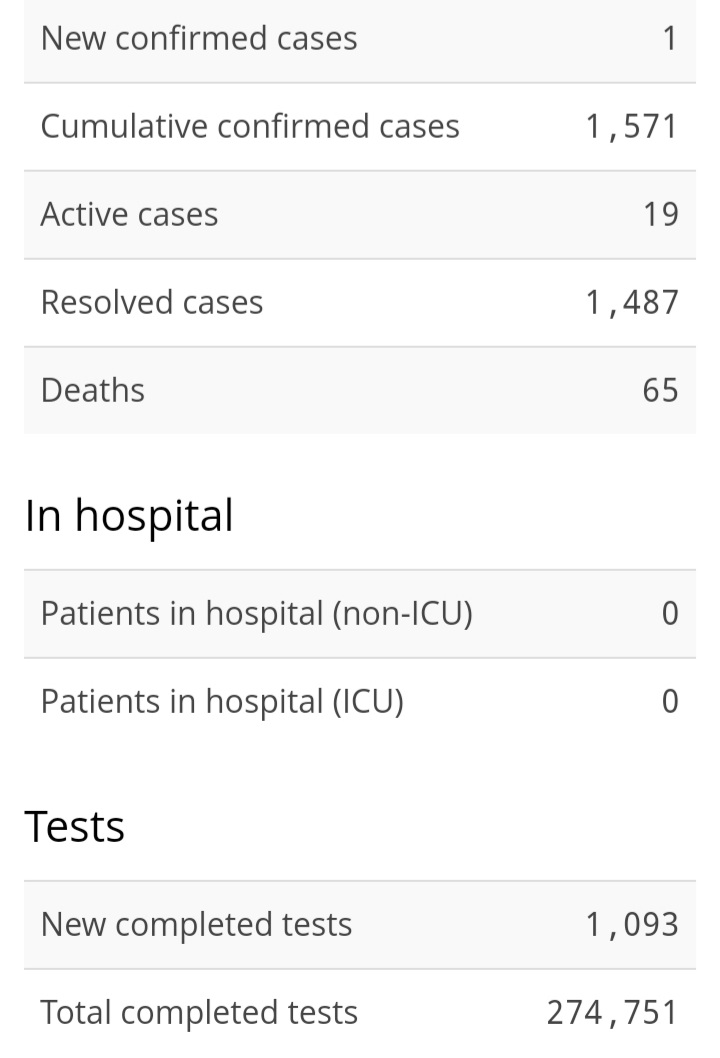Click the Cumulative confirmed cases label
Screen dimensions: 720x1058
[250, 127]
